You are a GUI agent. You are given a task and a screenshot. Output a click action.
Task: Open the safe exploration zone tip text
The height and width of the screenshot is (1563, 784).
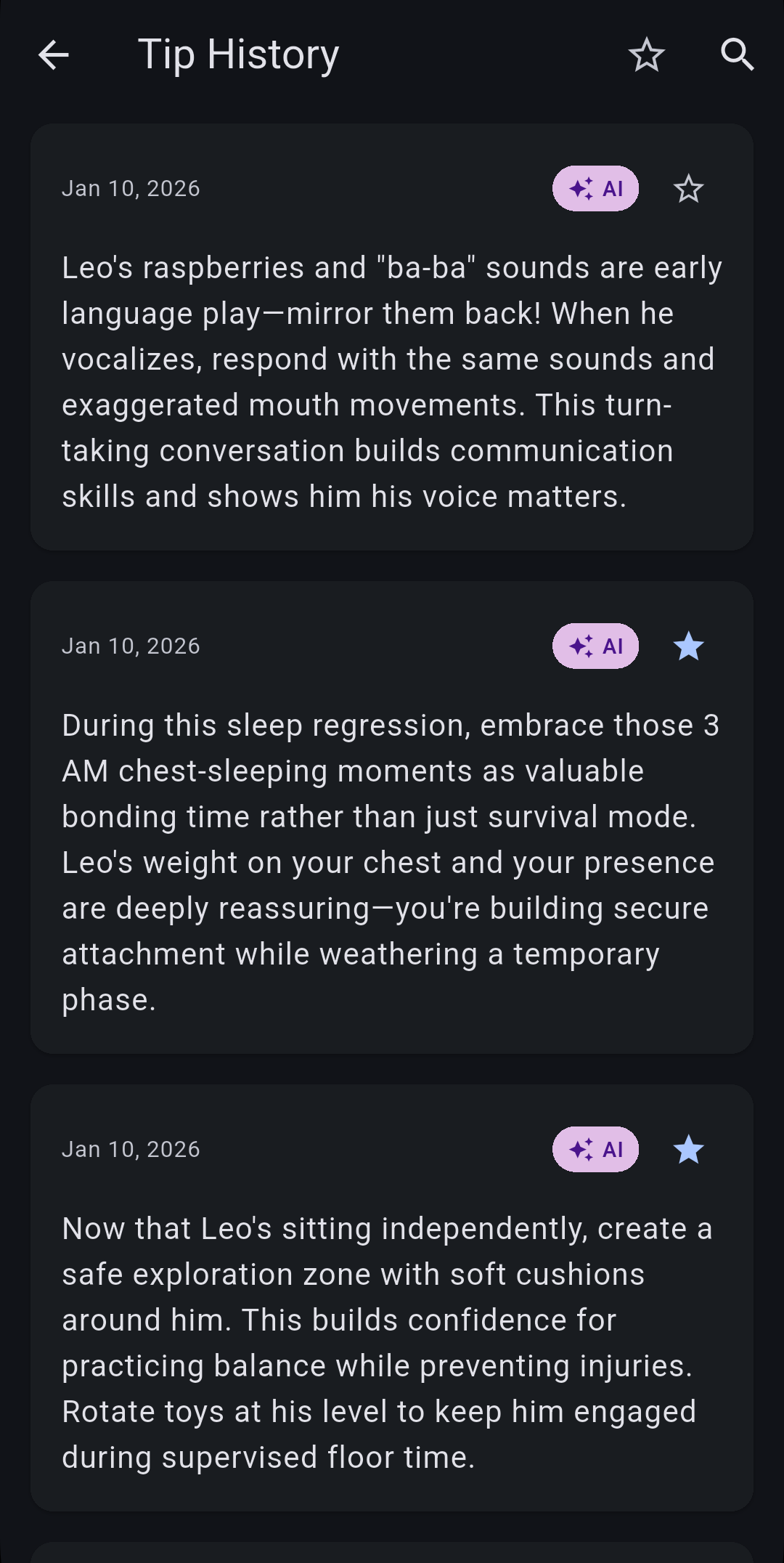tap(392, 1343)
